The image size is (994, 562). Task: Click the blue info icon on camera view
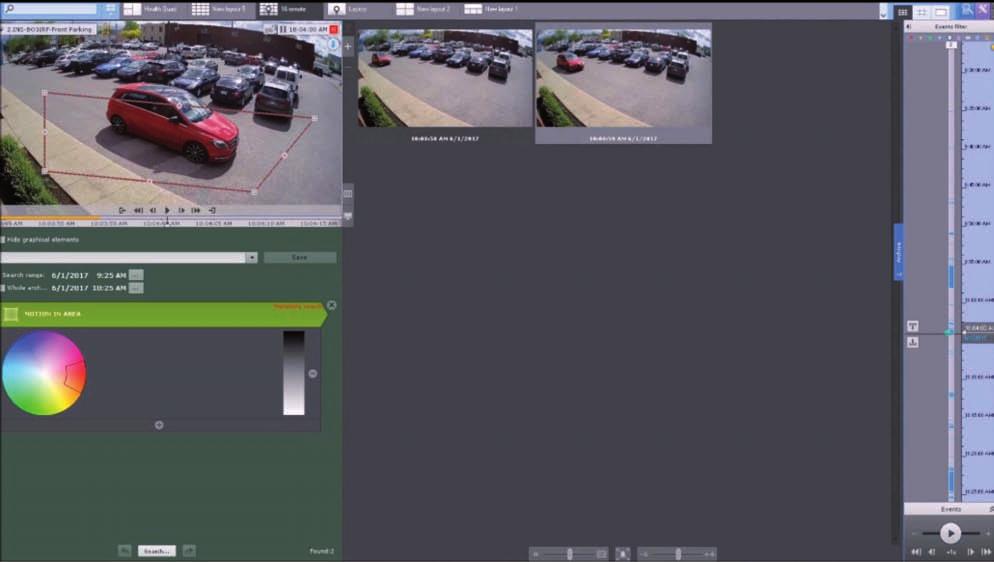(x=333, y=44)
